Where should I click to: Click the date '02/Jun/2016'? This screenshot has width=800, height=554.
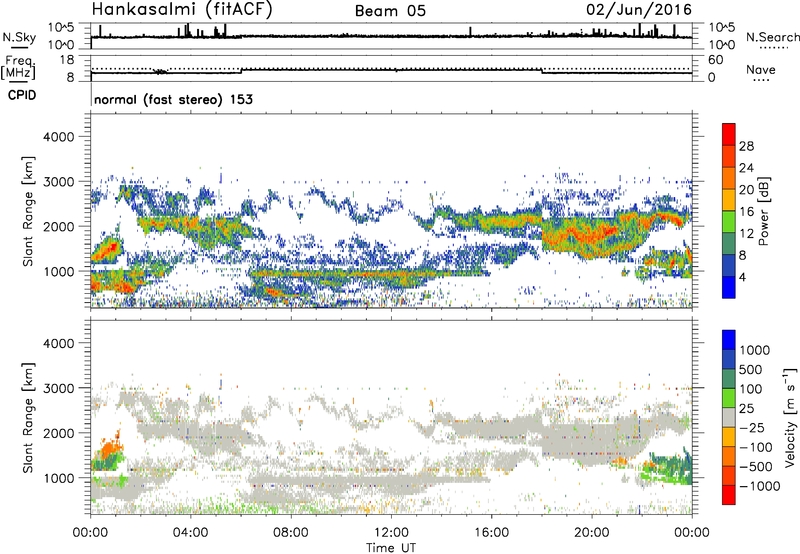pyautogui.click(x=639, y=10)
